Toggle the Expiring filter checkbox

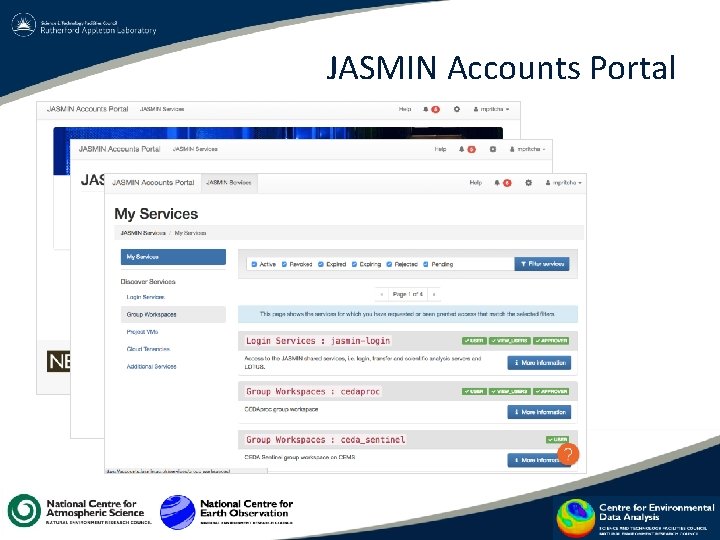tap(354, 264)
